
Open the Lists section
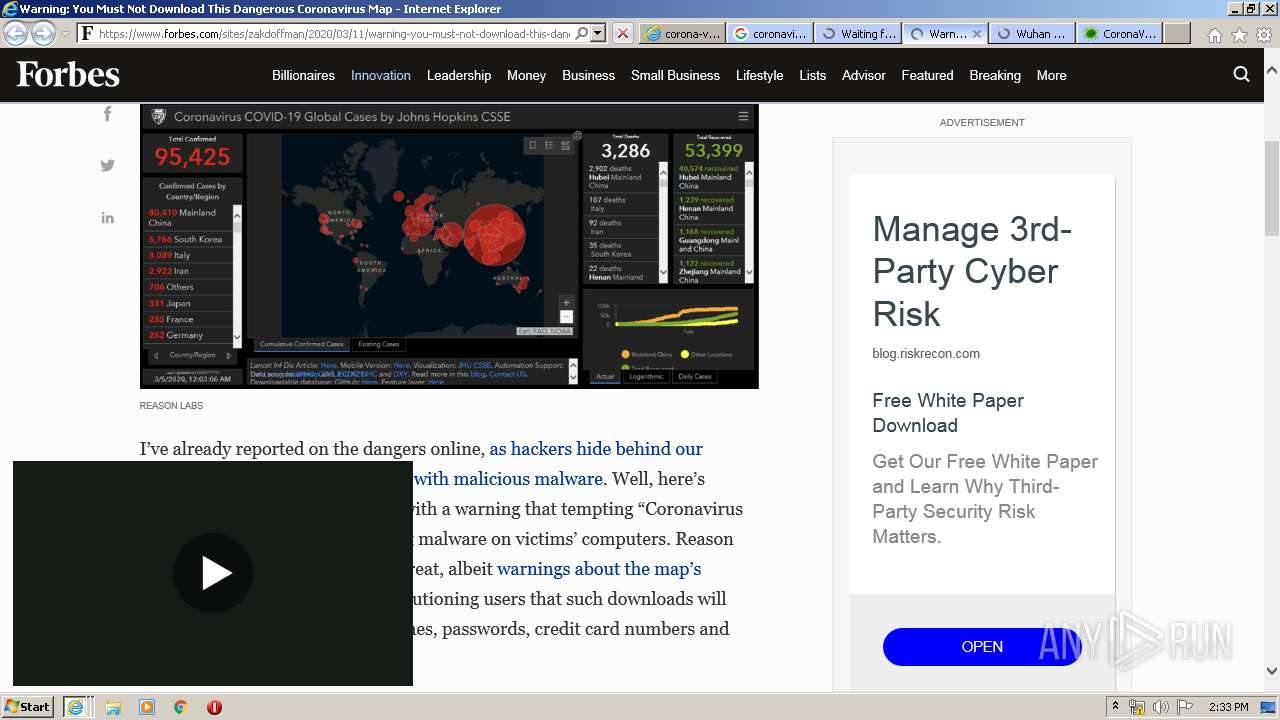pyautogui.click(x=813, y=75)
